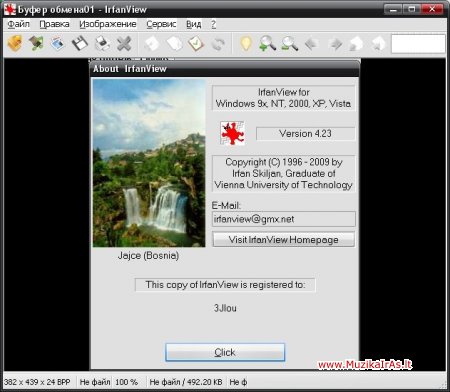Click the Zoom Out magnifier icon
Image resolution: width=450 pixels, height=392 pixels.
click(x=289, y=43)
